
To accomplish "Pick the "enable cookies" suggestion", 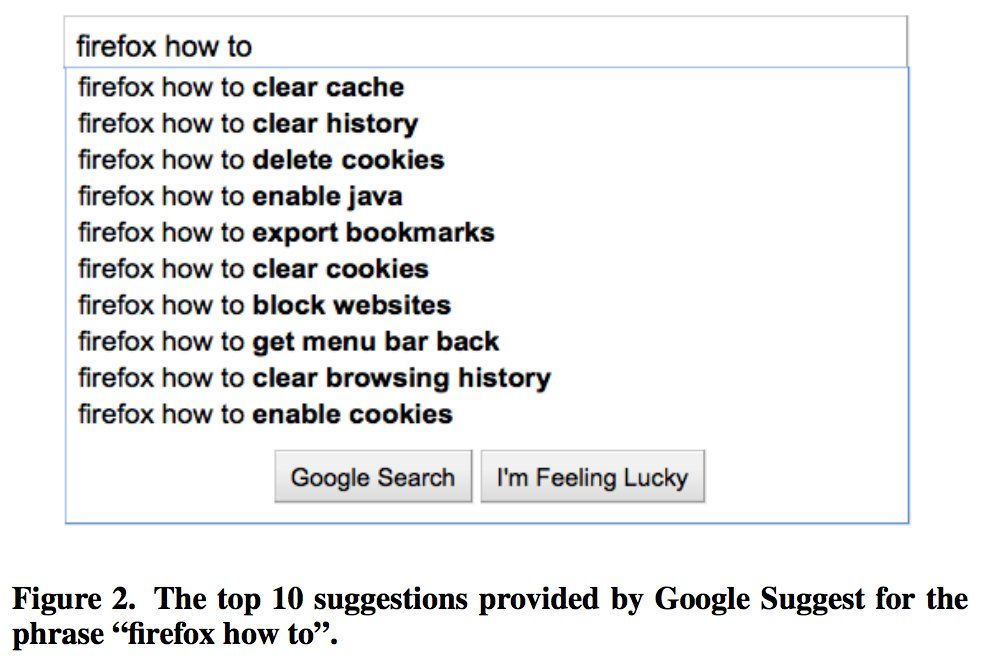I will (x=265, y=414).
